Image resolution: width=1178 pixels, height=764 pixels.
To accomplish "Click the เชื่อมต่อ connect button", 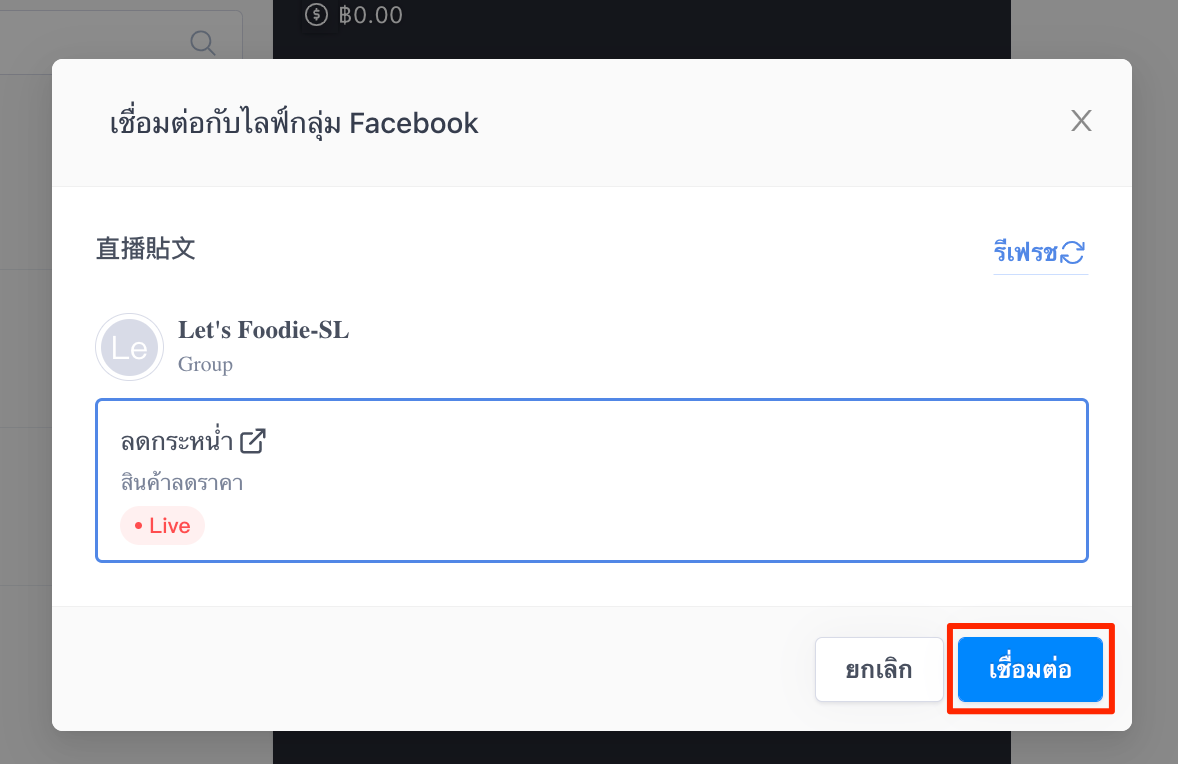I will 1030,669.
